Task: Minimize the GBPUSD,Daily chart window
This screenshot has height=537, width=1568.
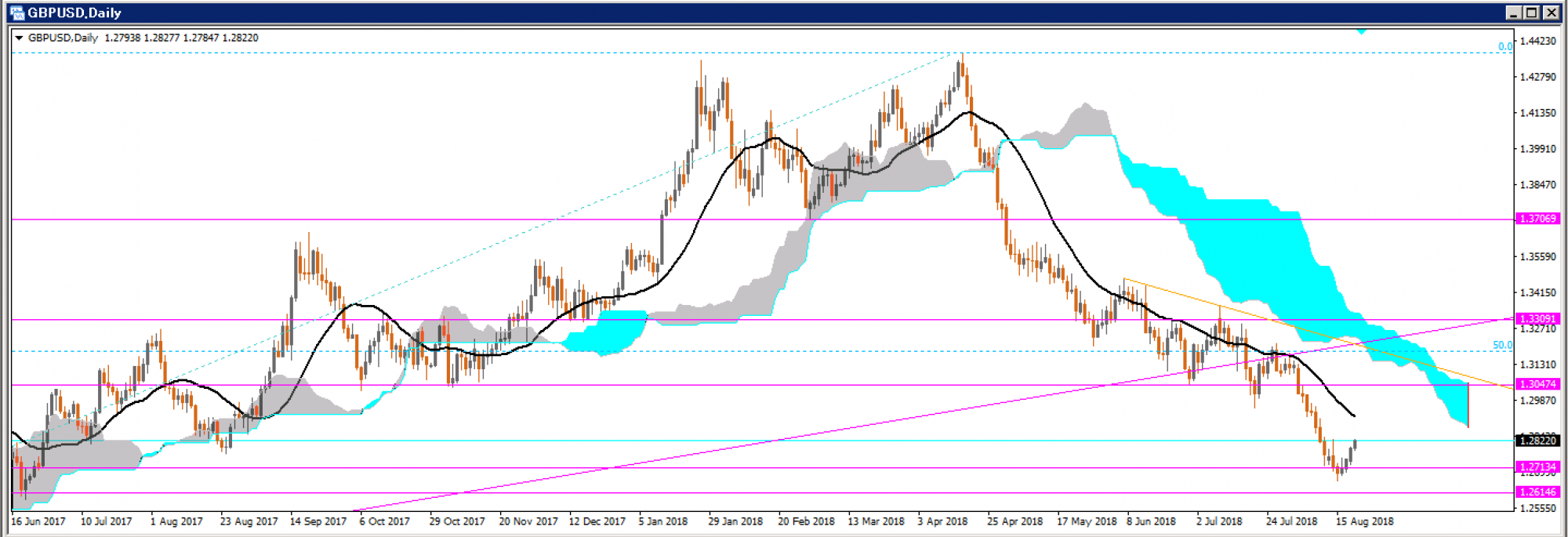Action: pos(1514,13)
